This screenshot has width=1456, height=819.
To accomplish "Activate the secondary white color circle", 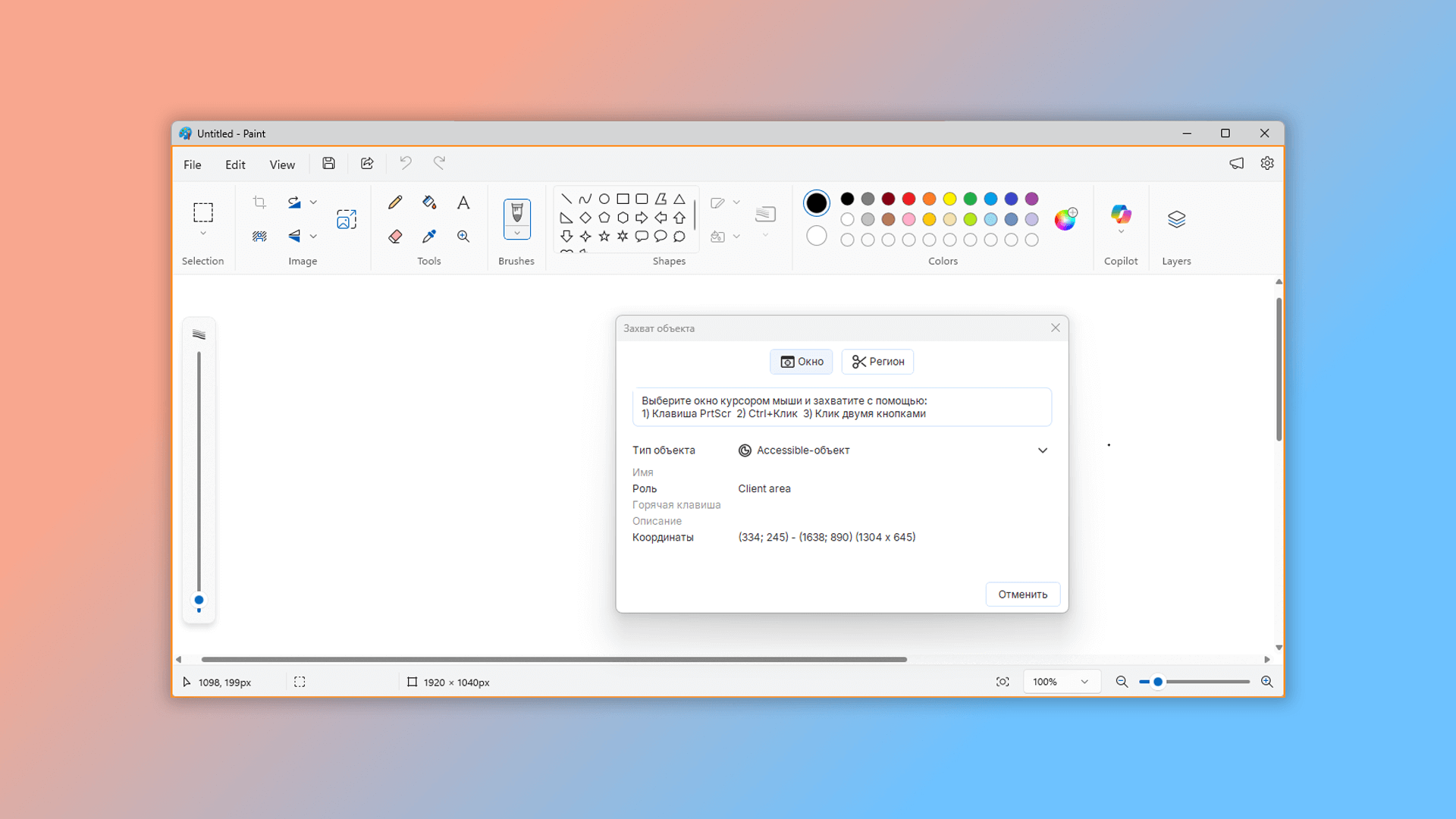I will pyautogui.click(x=817, y=236).
